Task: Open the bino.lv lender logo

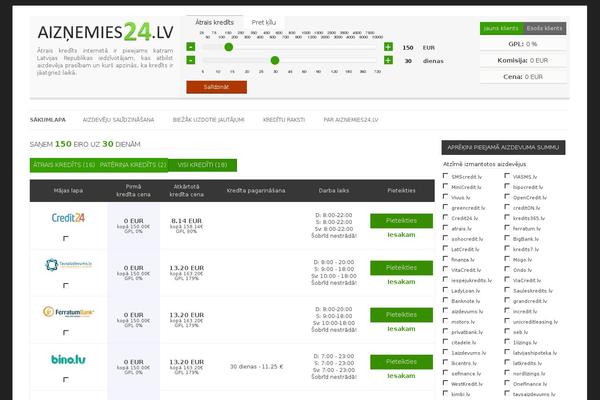Action: coord(68,359)
